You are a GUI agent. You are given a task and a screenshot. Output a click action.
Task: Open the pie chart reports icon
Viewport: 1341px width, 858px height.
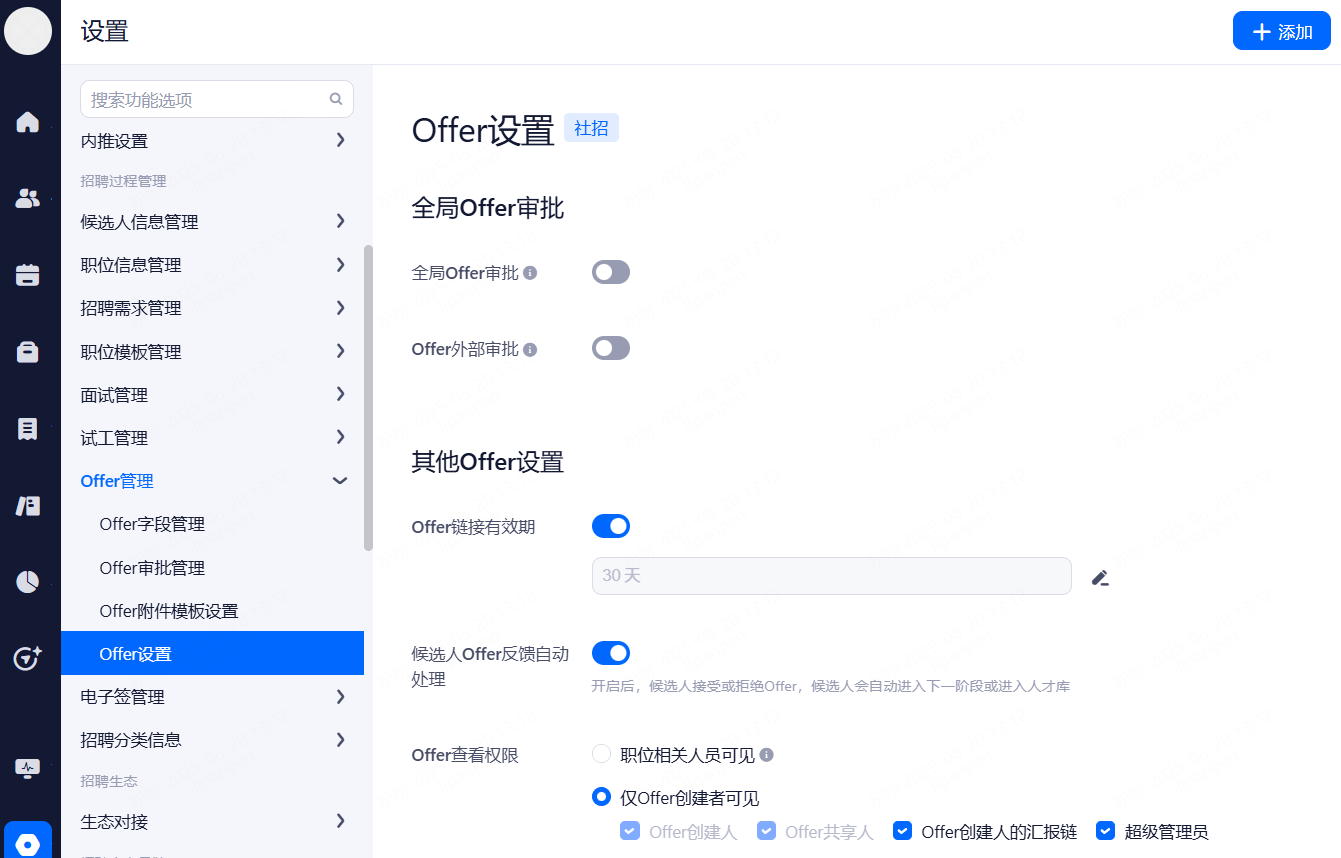tap(28, 582)
